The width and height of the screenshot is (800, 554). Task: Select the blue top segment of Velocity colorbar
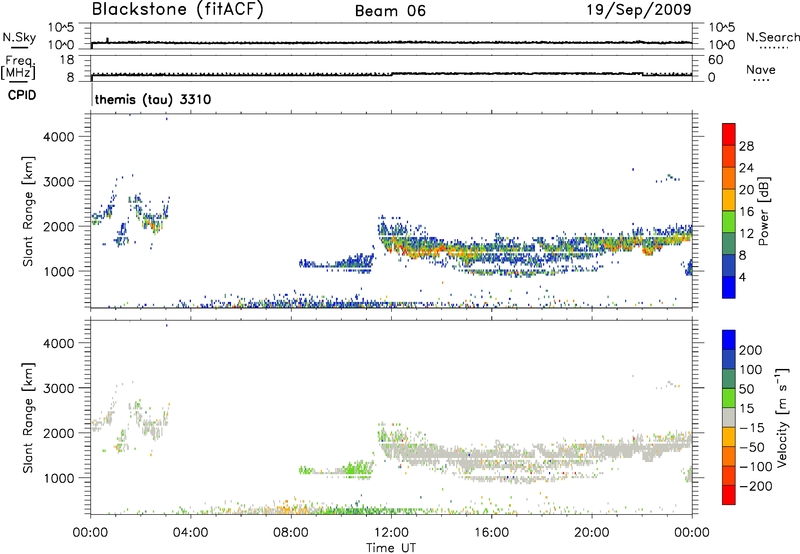pos(729,340)
